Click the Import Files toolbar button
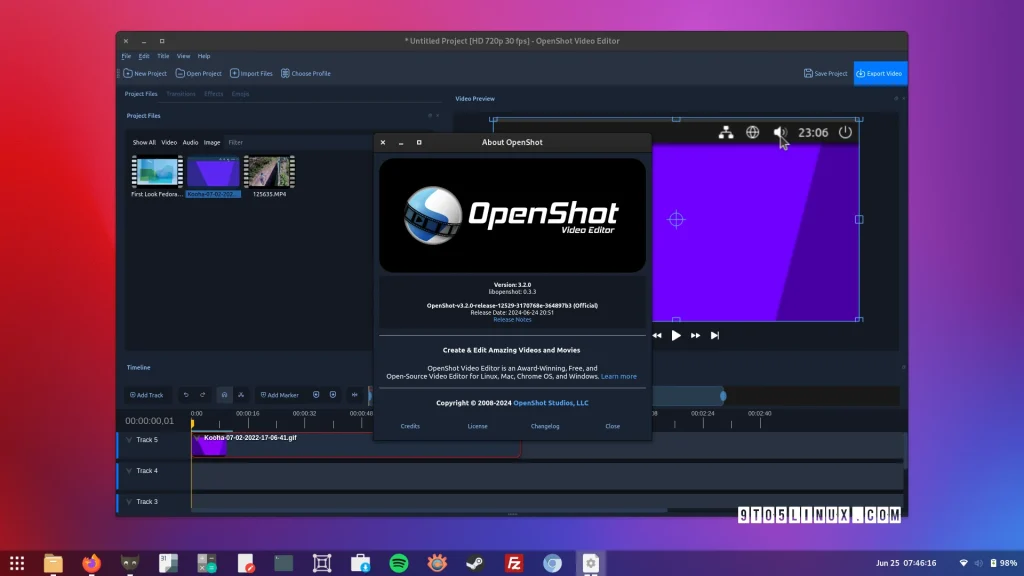The height and width of the screenshot is (576, 1024). [x=251, y=74]
